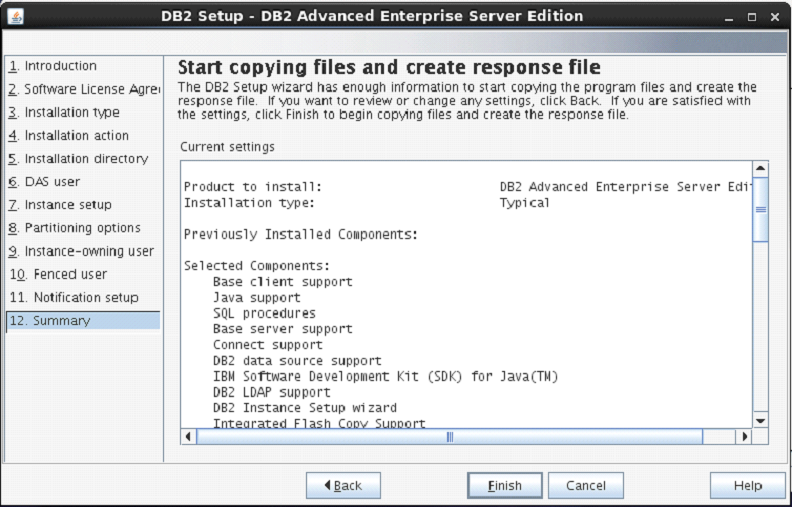Switch to the Instance setup step
Image resolution: width=792 pixels, height=507 pixels.
[x=60, y=205]
